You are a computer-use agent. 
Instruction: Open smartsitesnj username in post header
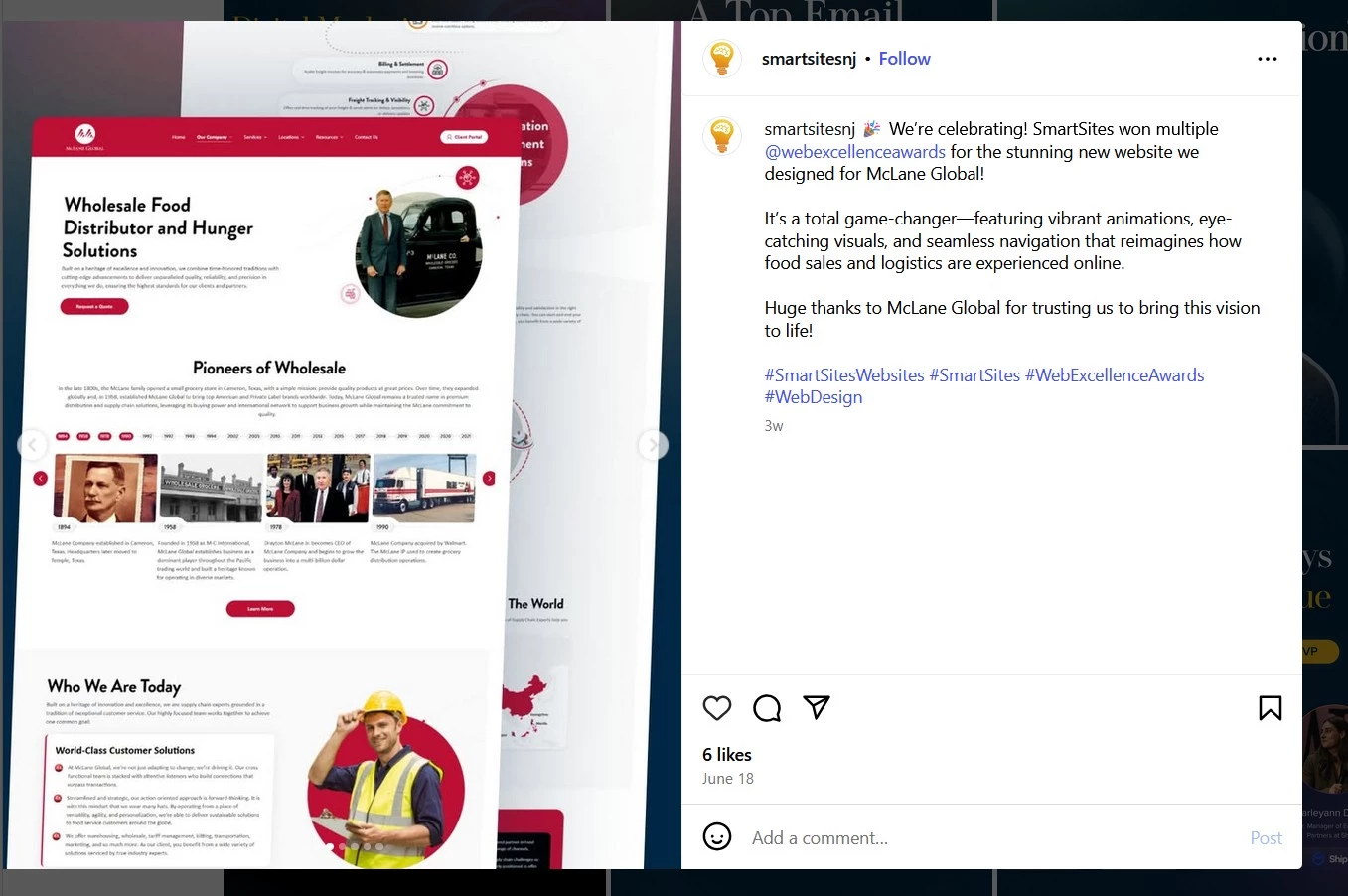click(809, 59)
